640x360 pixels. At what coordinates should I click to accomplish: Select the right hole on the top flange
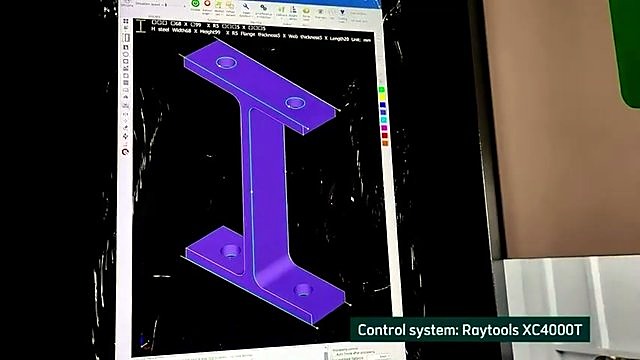tap(295, 102)
